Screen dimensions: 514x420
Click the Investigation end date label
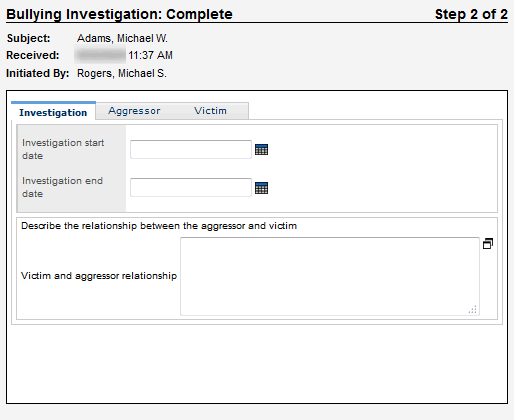tap(62, 187)
